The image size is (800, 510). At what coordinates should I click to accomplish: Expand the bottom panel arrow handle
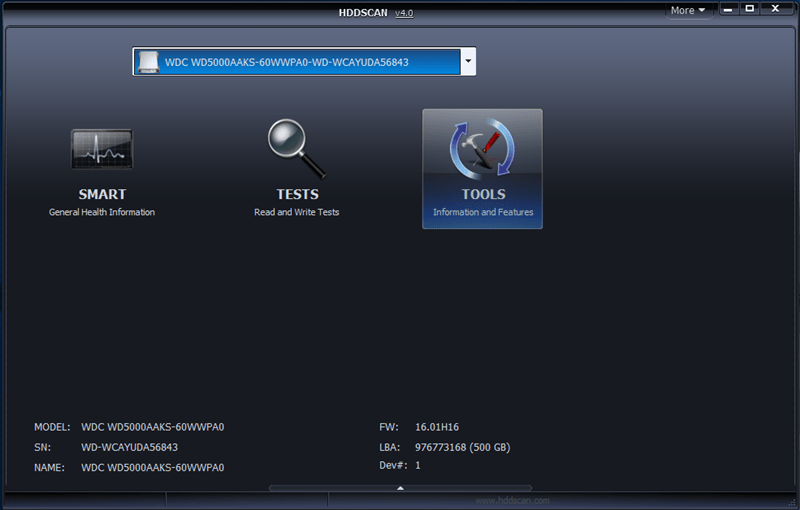pos(401,488)
